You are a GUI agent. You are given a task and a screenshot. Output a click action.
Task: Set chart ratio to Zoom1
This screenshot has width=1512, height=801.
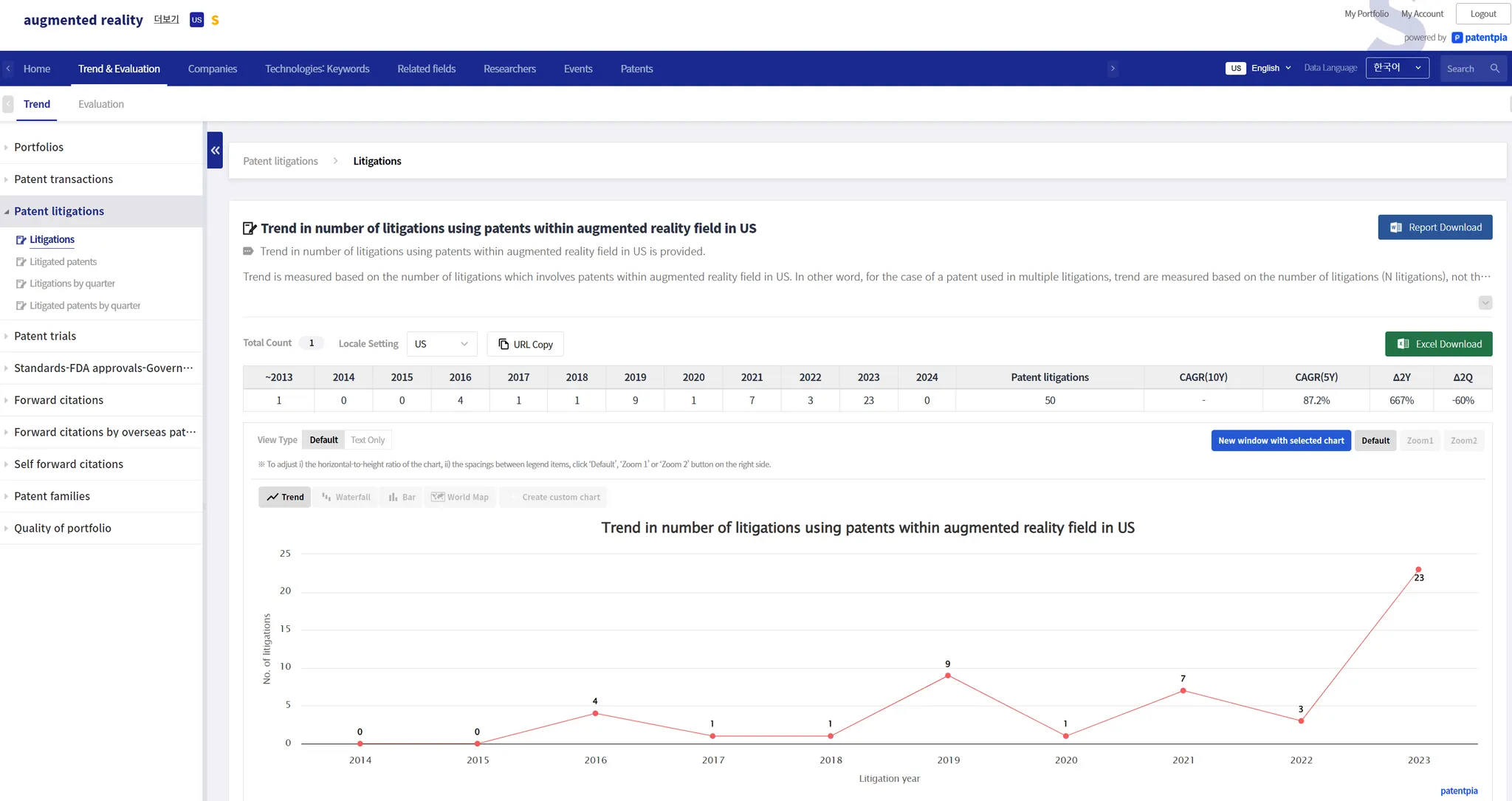(x=1419, y=441)
